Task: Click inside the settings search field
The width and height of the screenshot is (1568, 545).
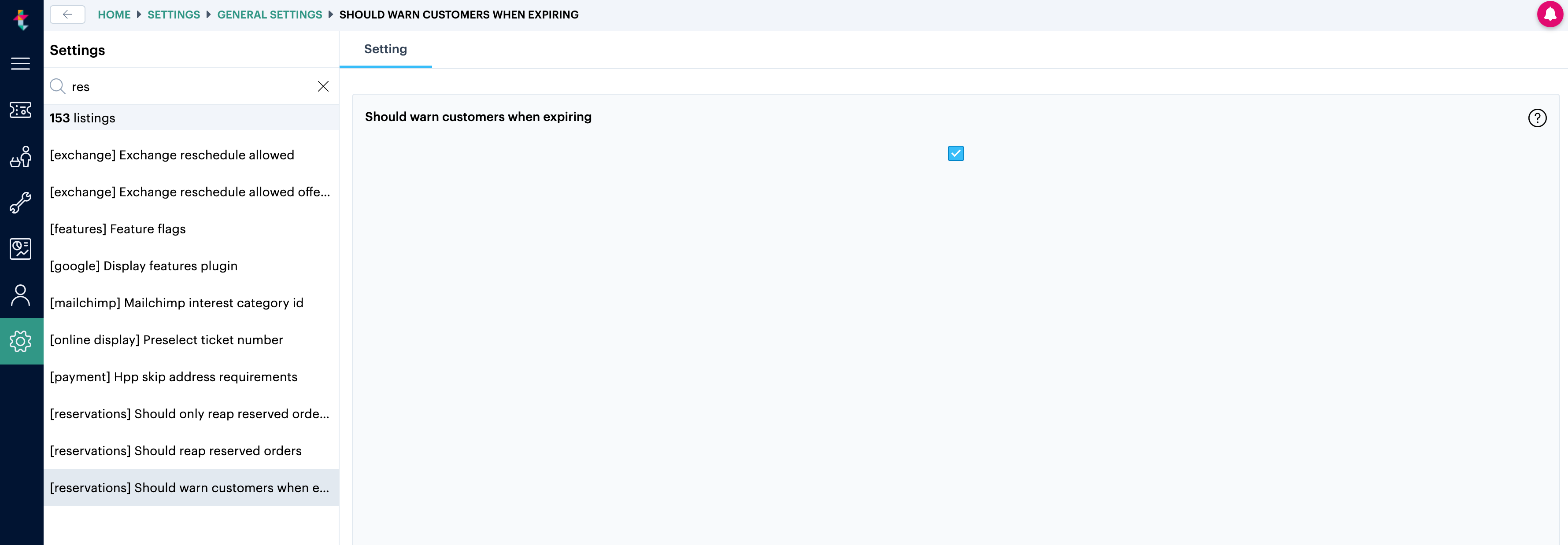Action: click(x=183, y=86)
